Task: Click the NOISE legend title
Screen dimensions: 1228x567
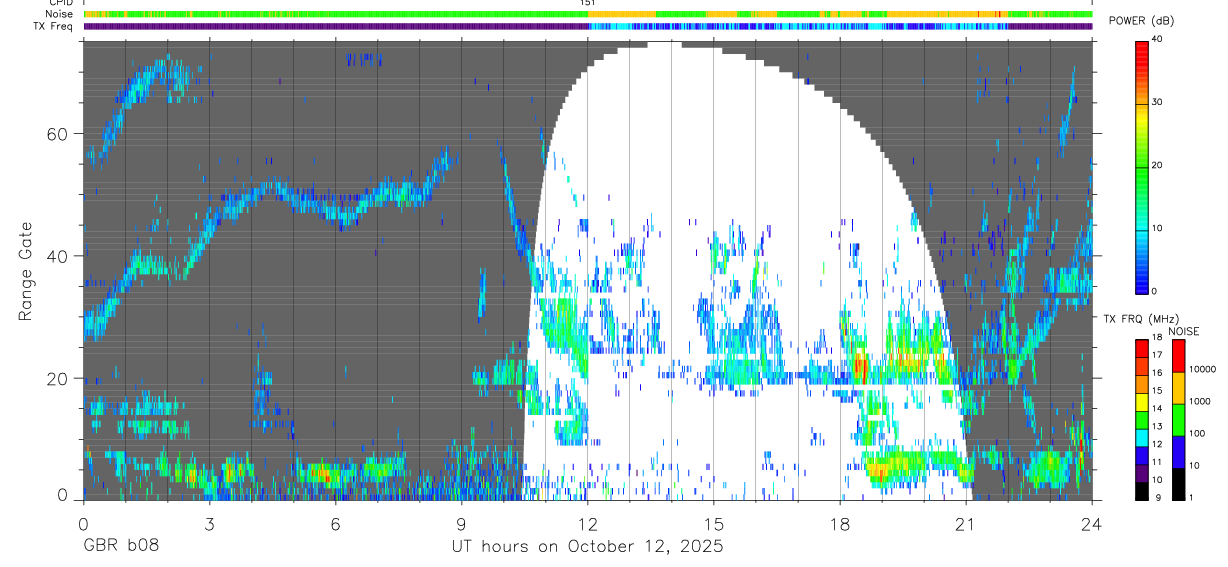Action: click(x=1184, y=331)
